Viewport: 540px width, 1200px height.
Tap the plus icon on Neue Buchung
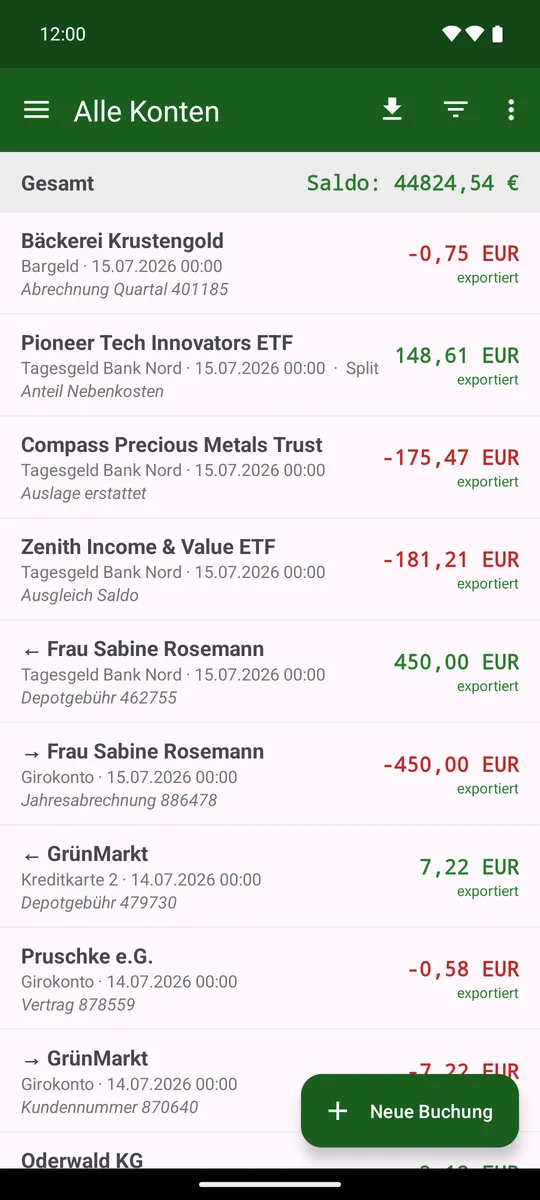point(338,1111)
